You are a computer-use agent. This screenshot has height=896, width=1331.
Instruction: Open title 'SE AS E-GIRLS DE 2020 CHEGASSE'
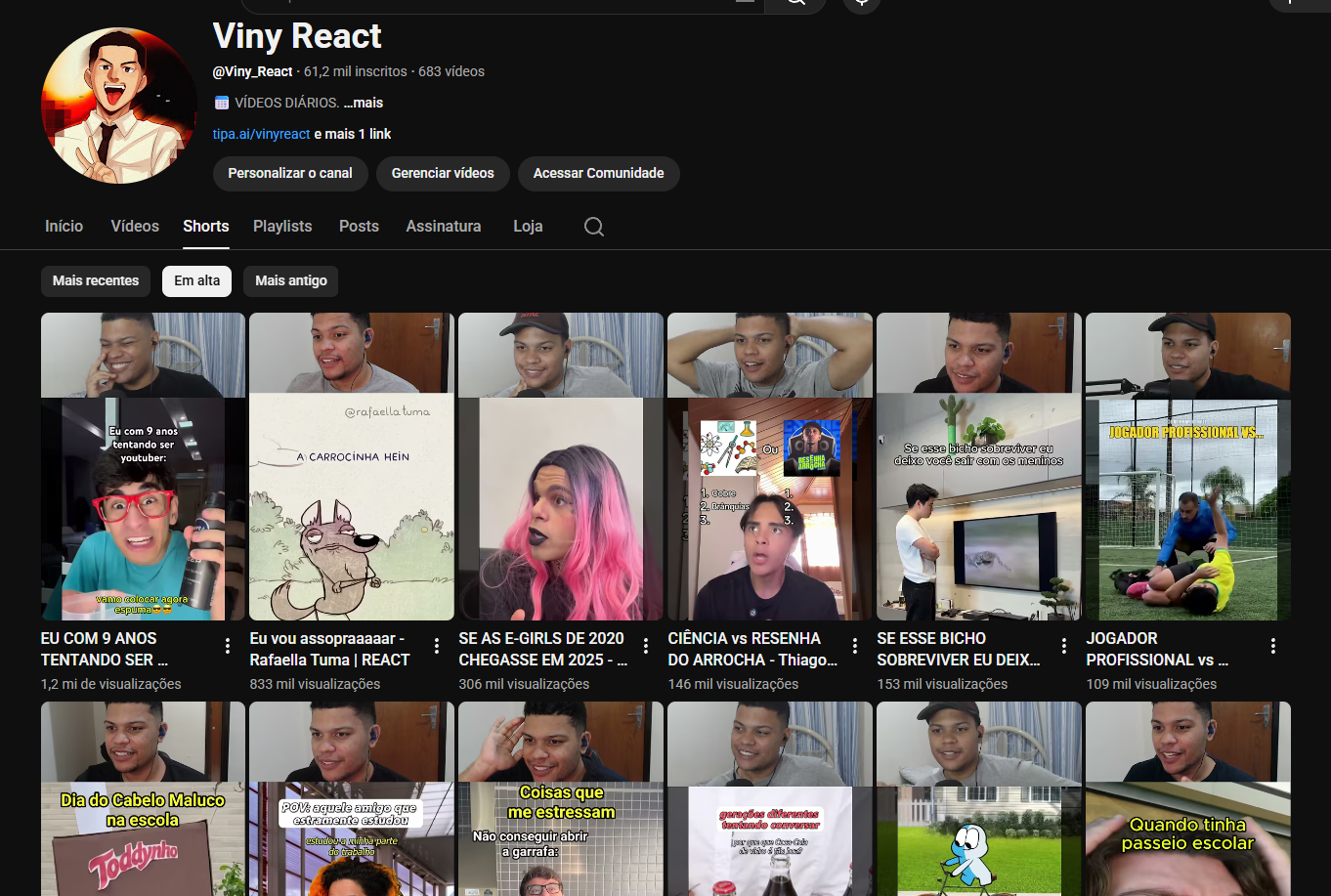tap(543, 649)
